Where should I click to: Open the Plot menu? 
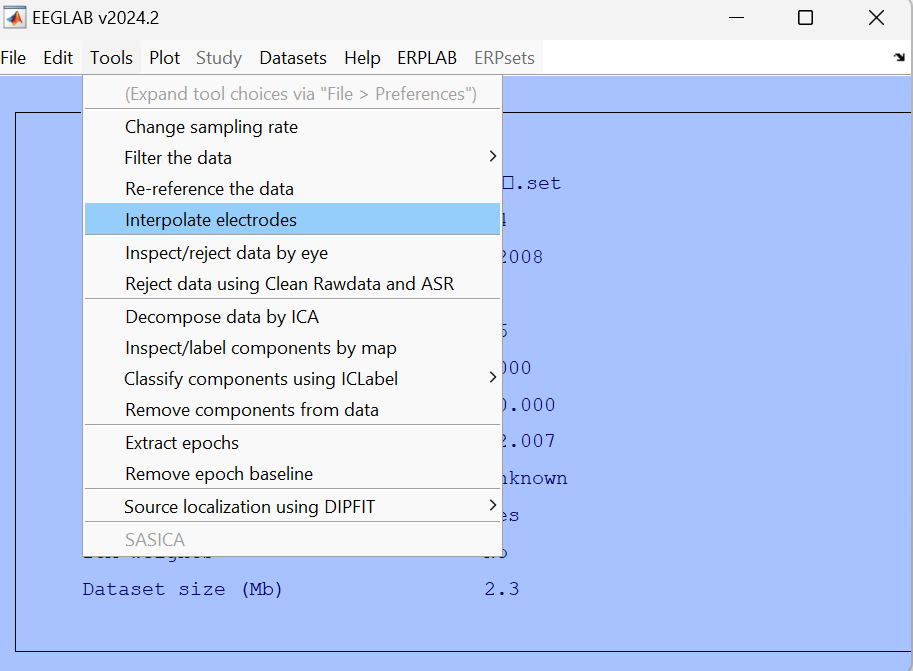(164, 58)
